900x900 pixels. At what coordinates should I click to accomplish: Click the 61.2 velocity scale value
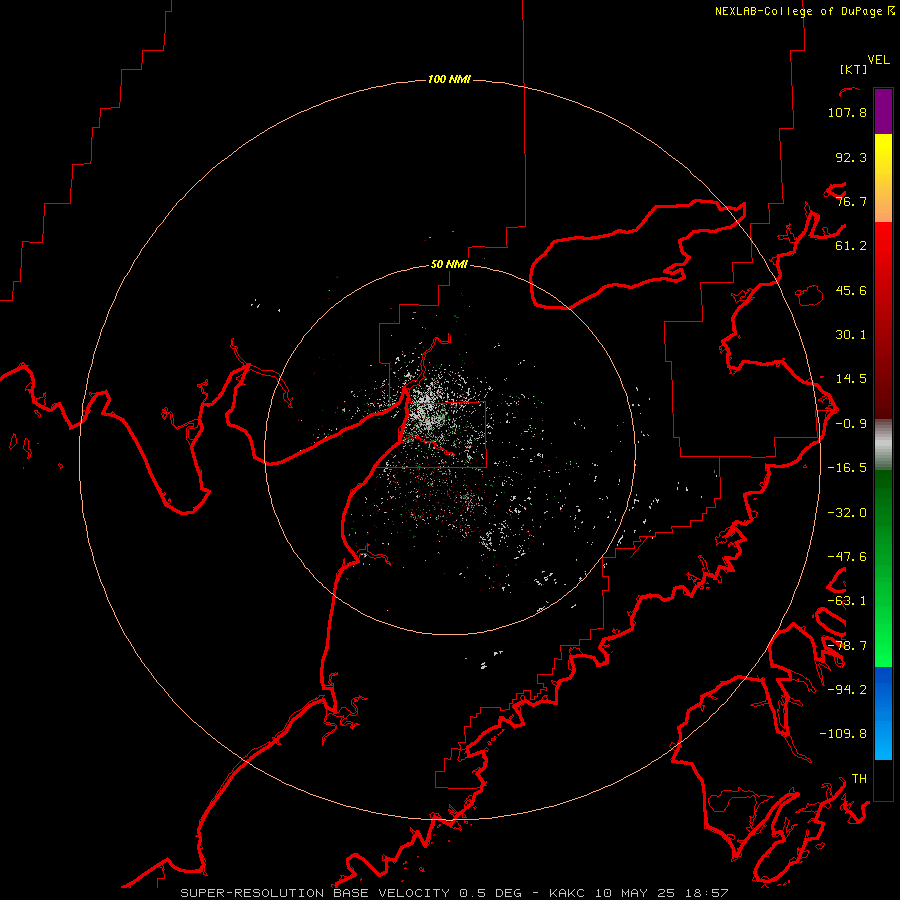851,246
